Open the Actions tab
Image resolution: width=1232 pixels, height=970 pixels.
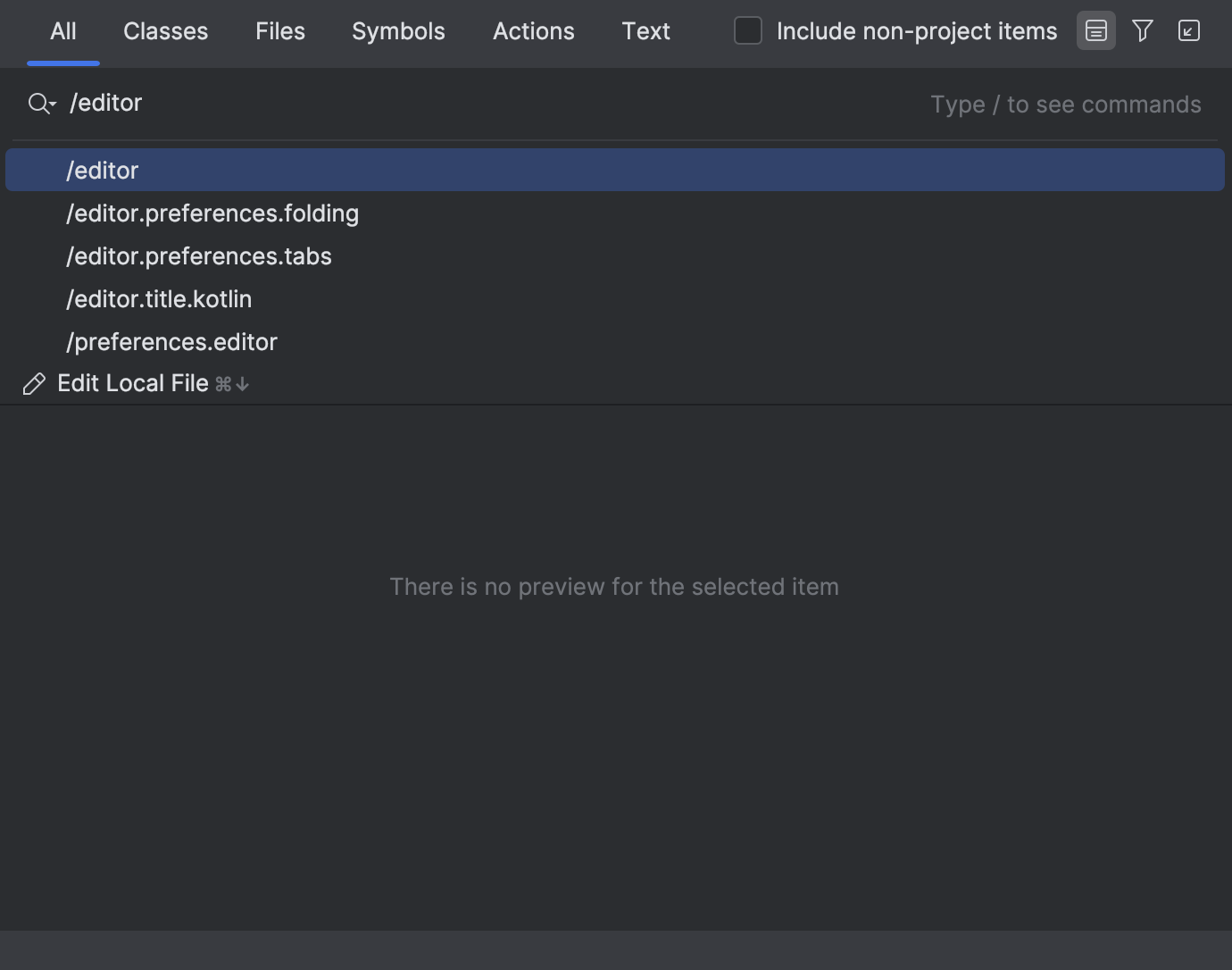pos(533,30)
